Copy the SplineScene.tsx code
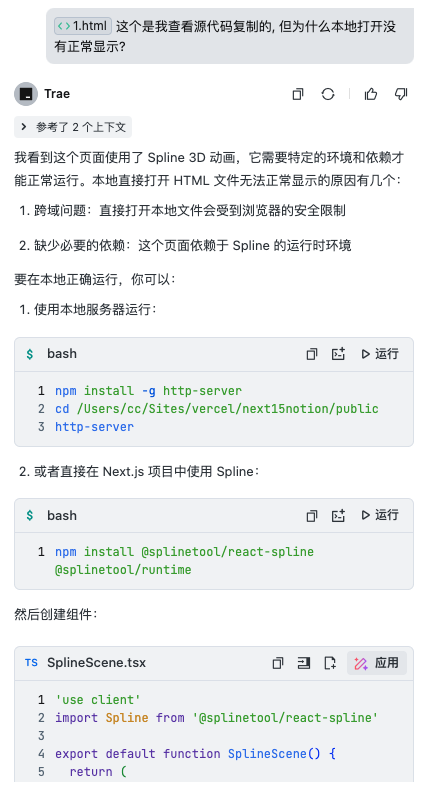 coord(278,663)
